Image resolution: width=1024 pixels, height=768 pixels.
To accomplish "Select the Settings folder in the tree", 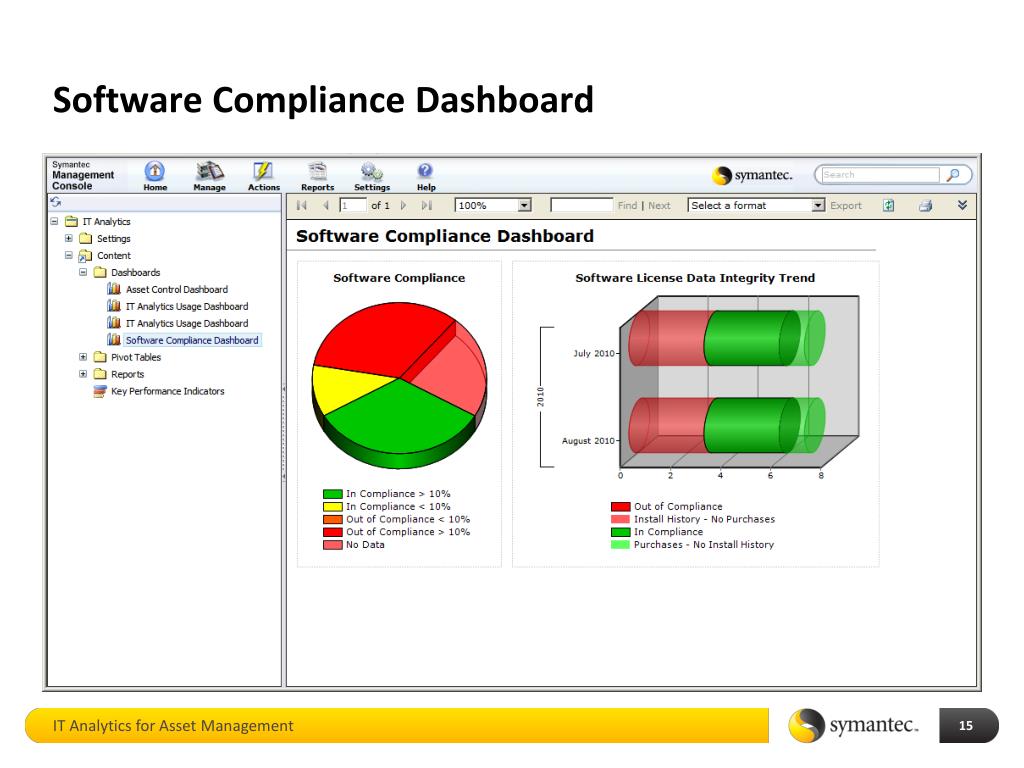I will (x=114, y=238).
